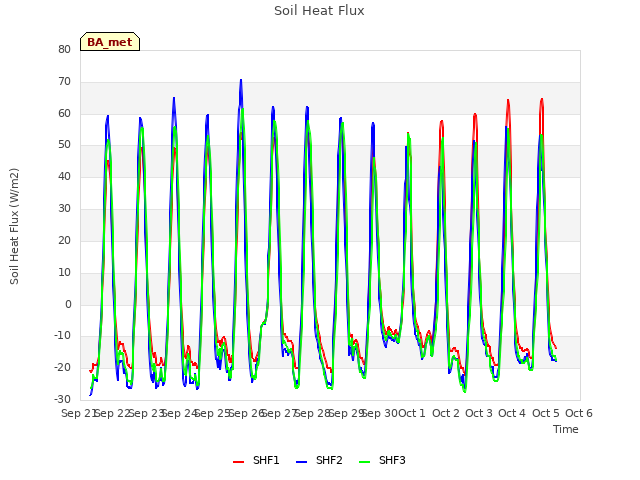Click the 0 y-axis tick label
Image resolution: width=640 pixels, height=480 pixels.
68,304
